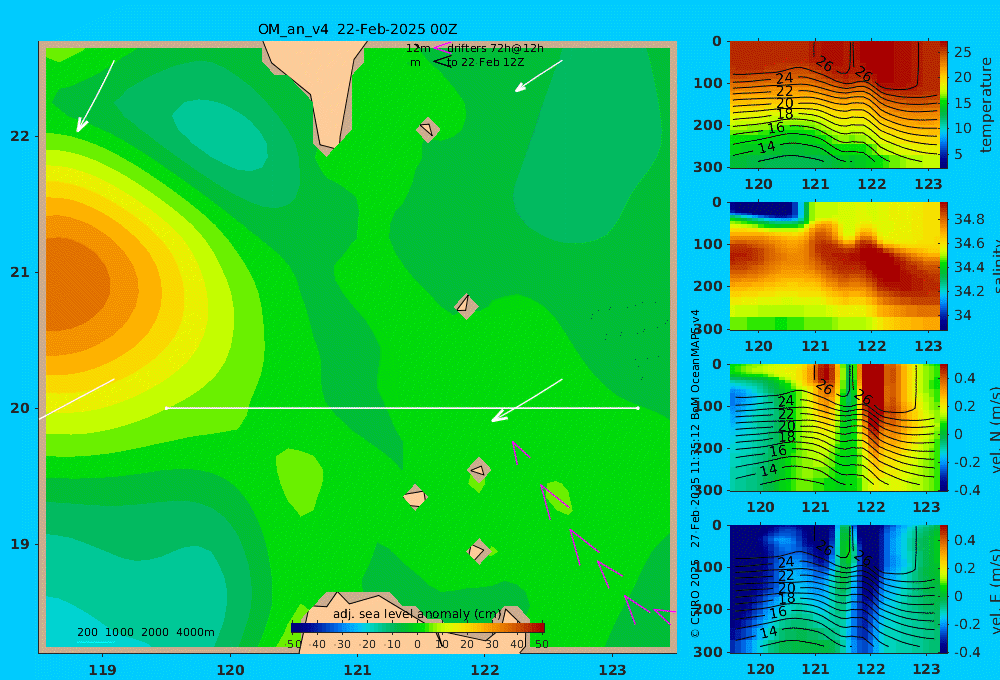
Task: Click the salinity colorbar
Action: coord(944,266)
